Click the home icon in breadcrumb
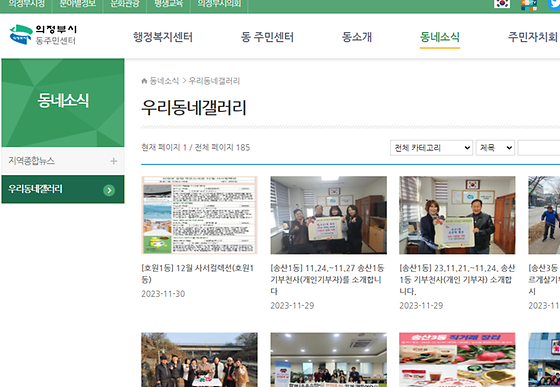 click(x=144, y=81)
